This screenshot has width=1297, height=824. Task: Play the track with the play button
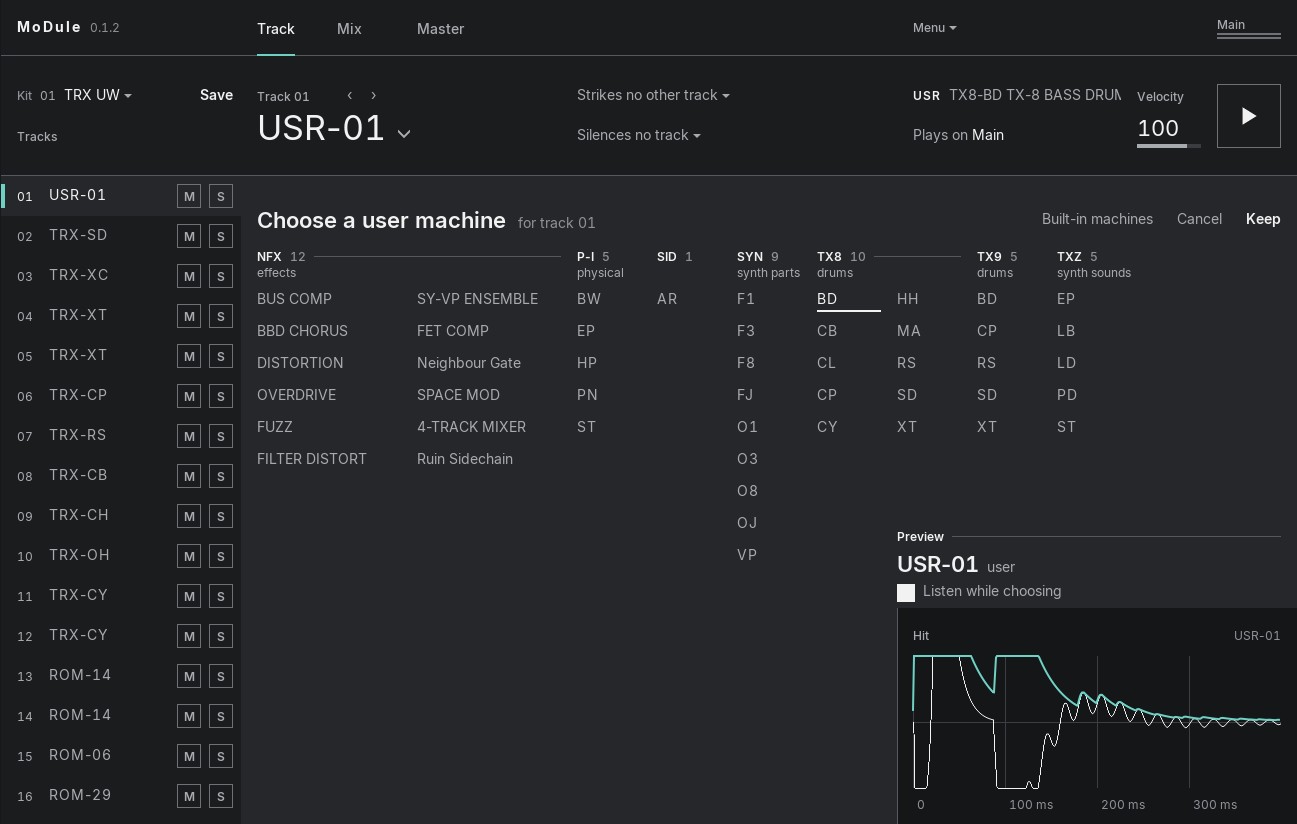point(1248,116)
